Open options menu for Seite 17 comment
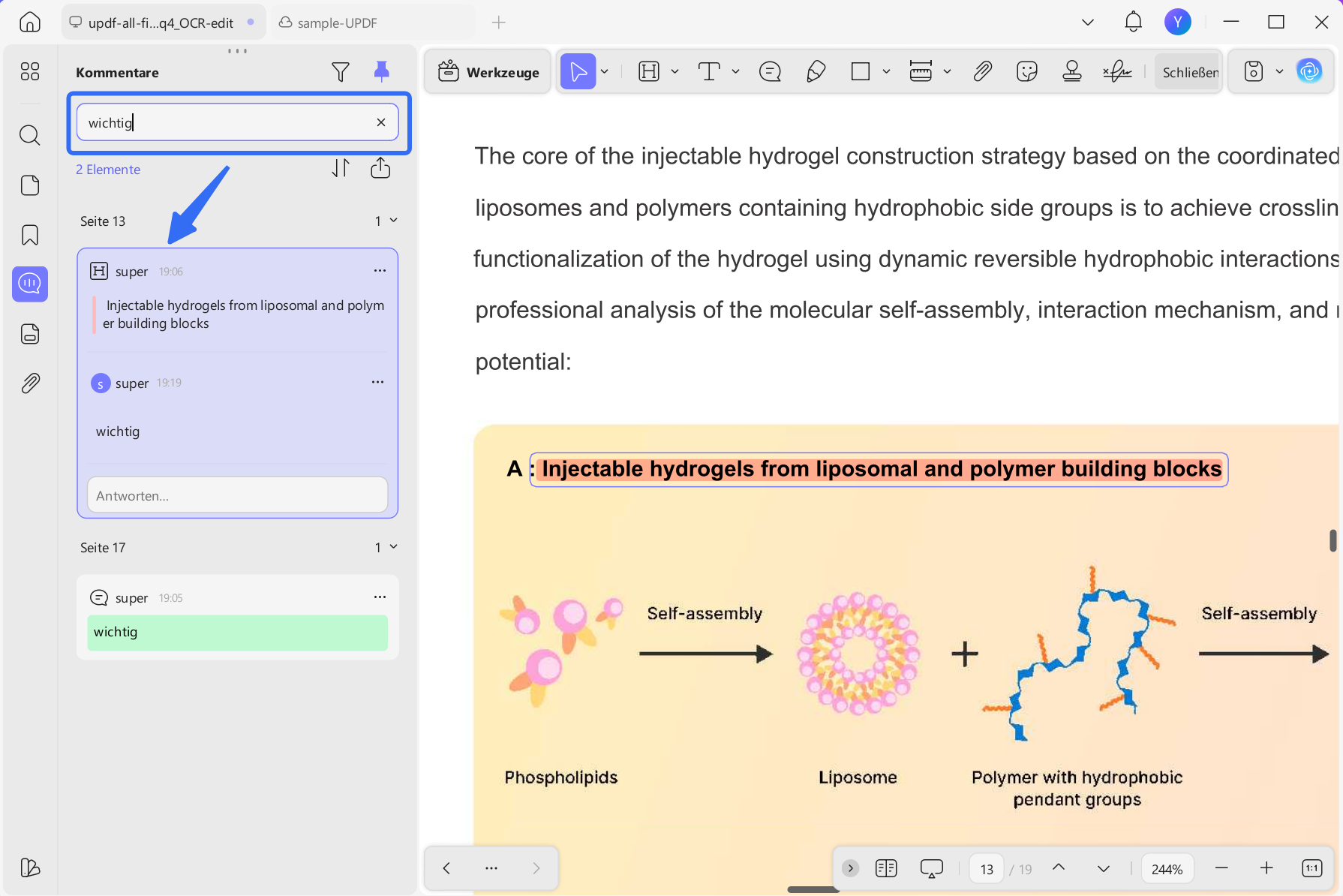 click(380, 597)
